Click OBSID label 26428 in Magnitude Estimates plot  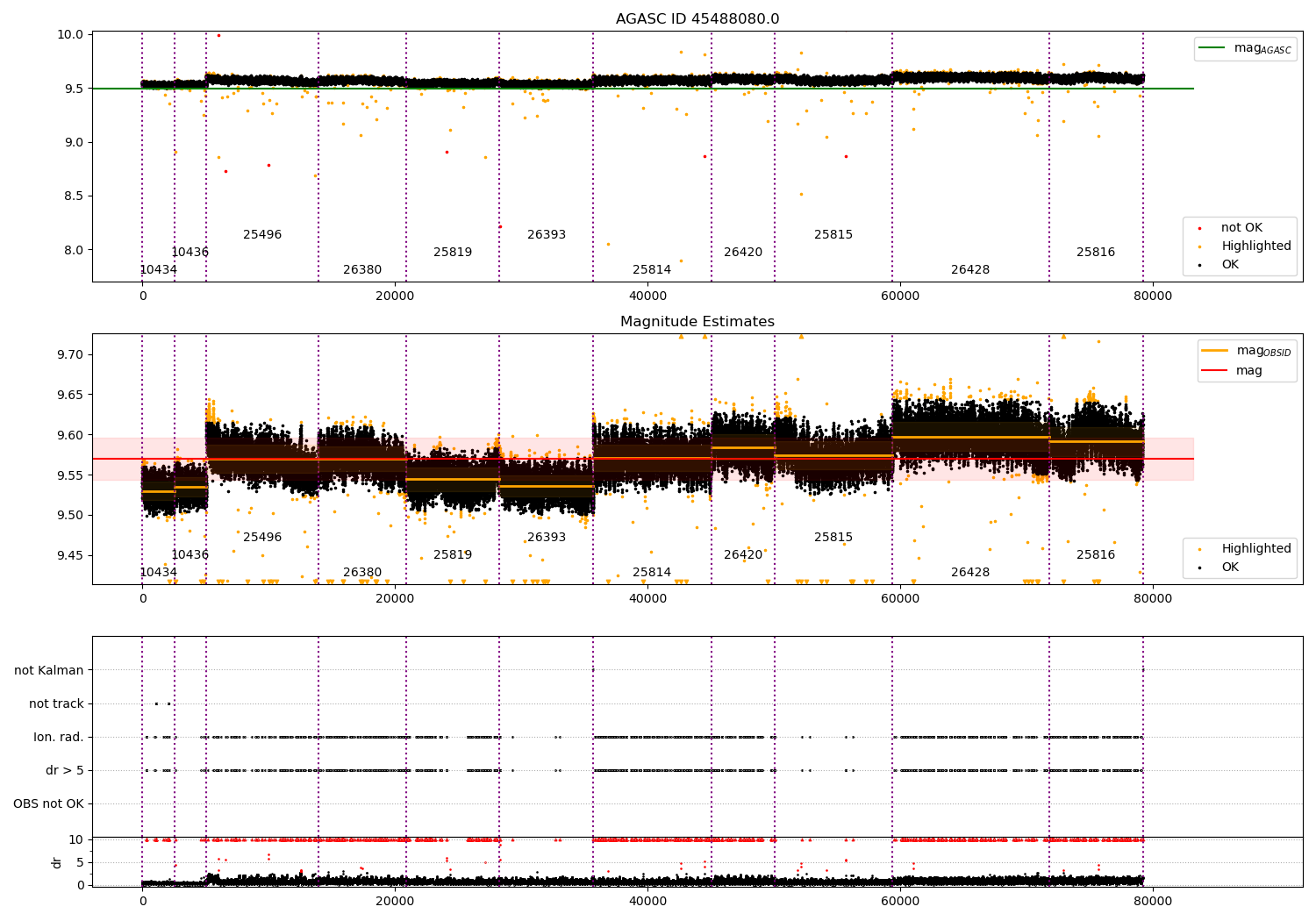coord(970,573)
